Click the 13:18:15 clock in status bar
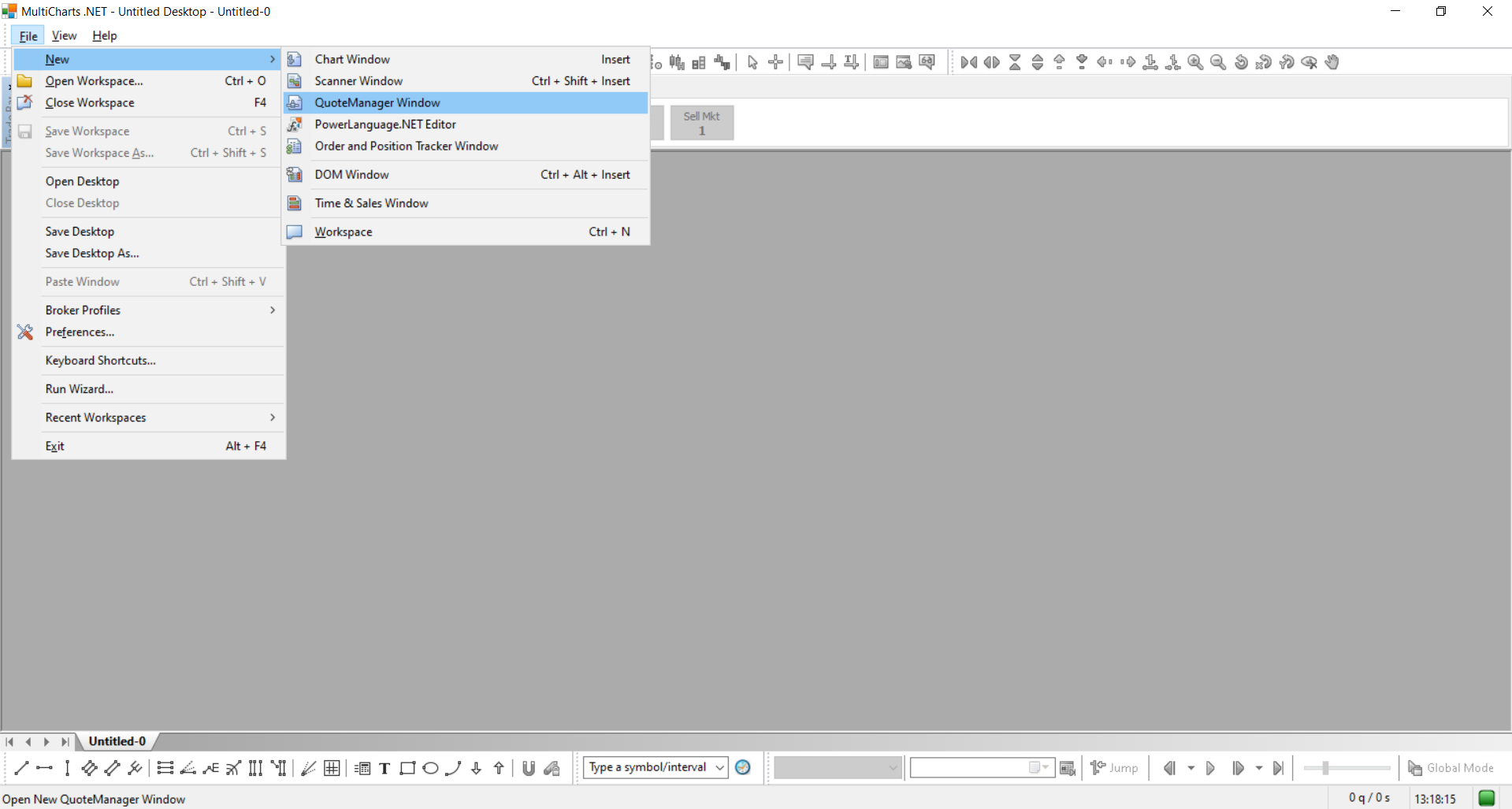The image size is (1512, 809). (x=1435, y=799)
